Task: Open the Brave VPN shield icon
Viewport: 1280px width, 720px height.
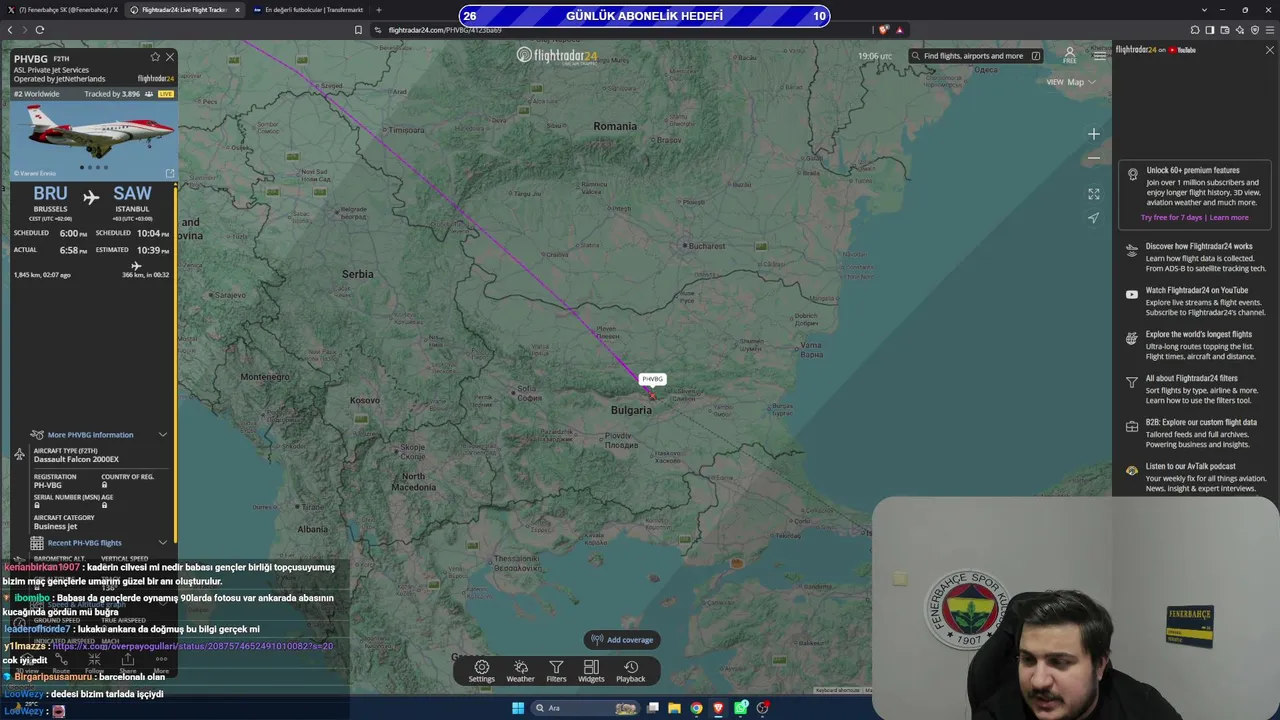Action: pos(1255,30)
